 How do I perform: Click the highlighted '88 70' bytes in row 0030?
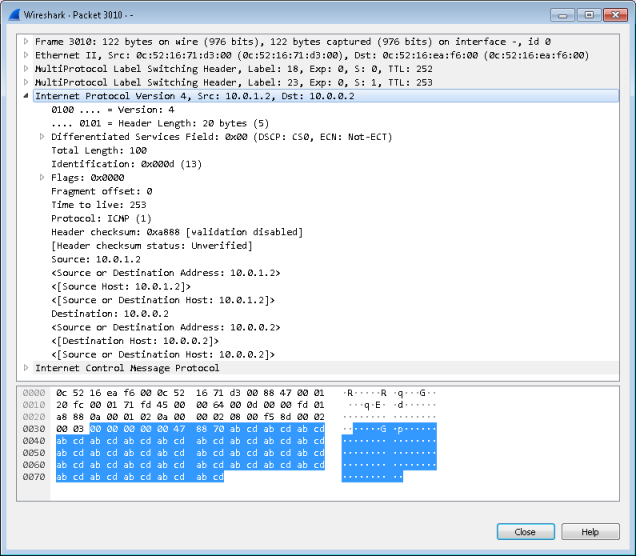(x=210, y=429)
